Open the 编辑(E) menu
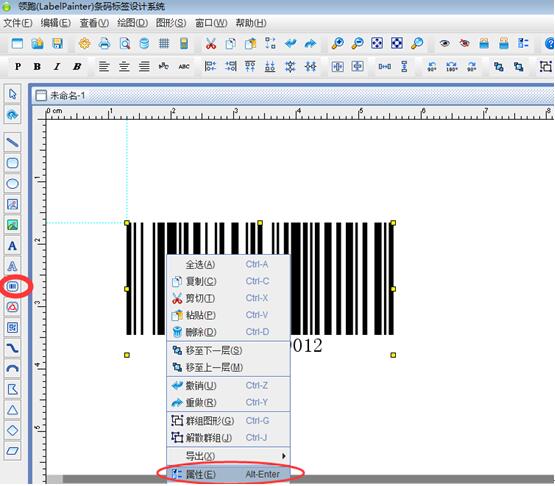555x486 pixels. 56,23
